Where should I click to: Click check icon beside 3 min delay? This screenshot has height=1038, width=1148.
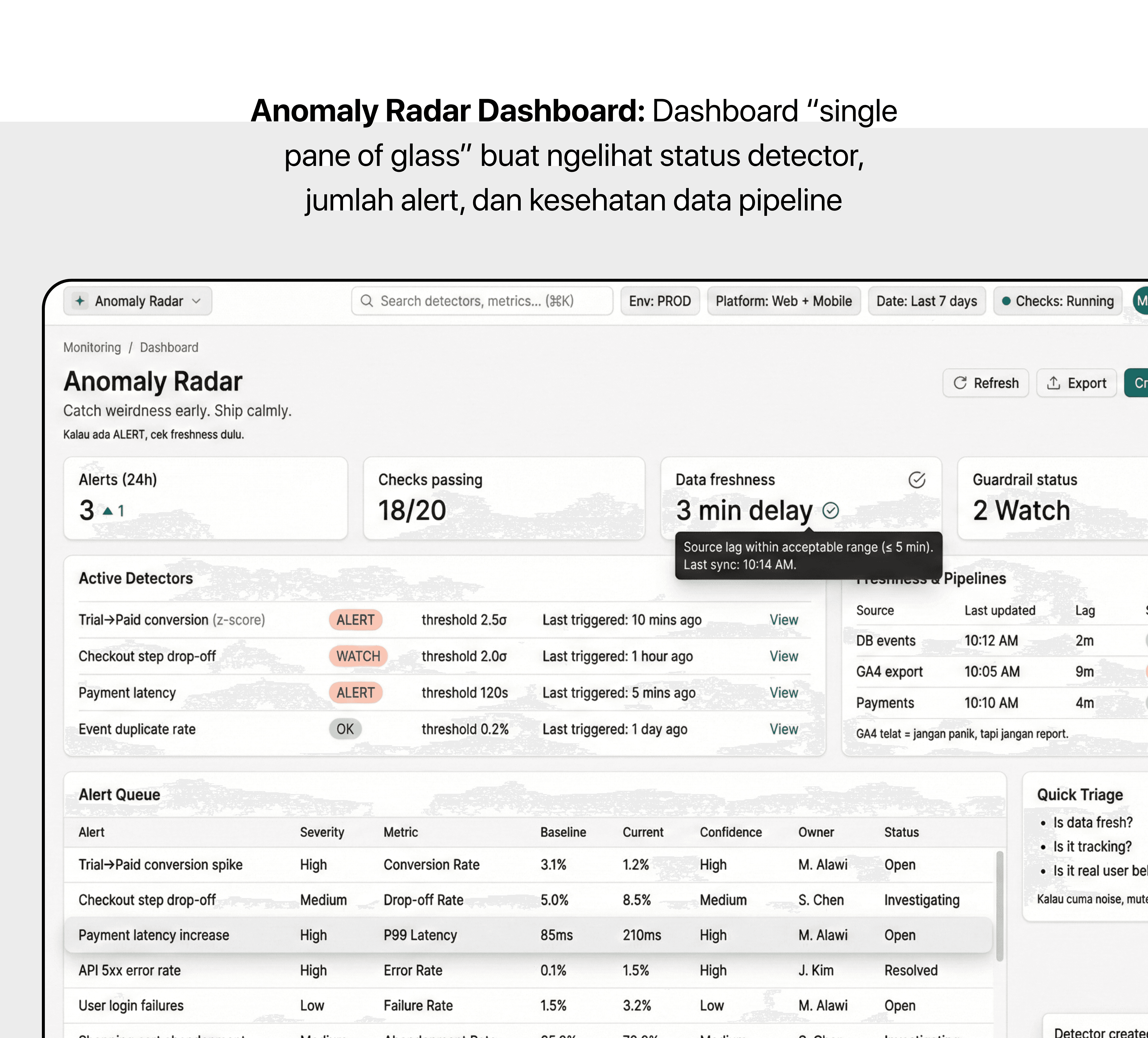[831, 510]
